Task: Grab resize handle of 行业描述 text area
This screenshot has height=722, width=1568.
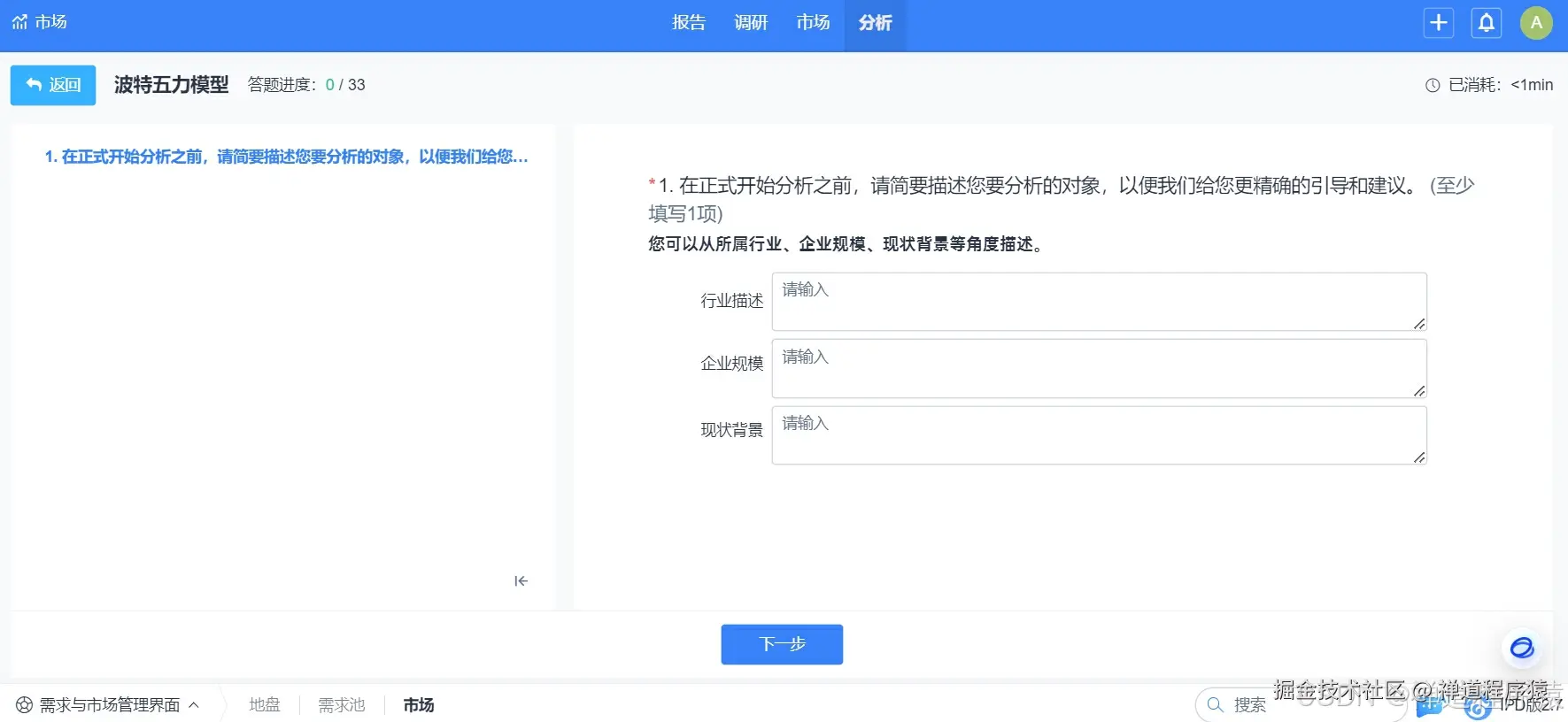Action: (1419, 324)
